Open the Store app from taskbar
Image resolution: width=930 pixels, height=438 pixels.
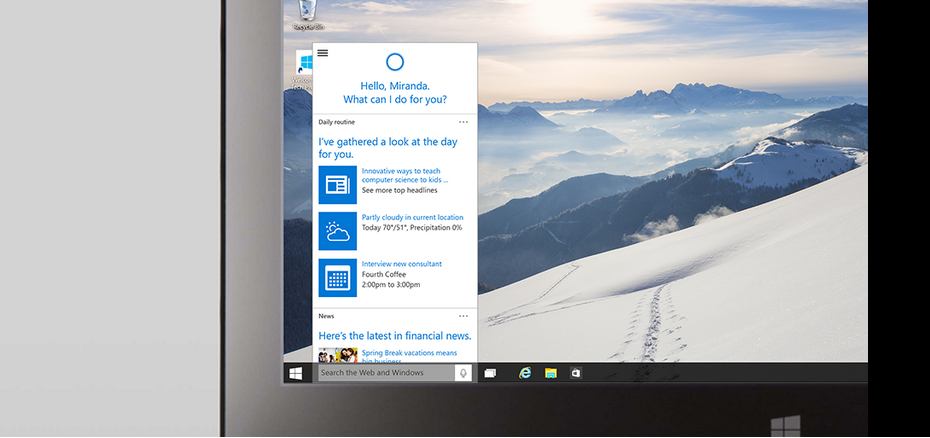[576, 373]
